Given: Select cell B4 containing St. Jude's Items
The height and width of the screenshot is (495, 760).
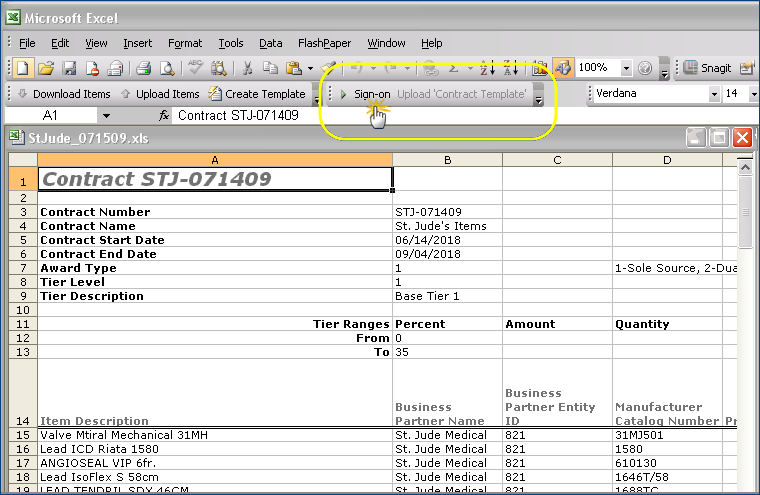Looking at the screenshot, I should (x=447, y=226).
